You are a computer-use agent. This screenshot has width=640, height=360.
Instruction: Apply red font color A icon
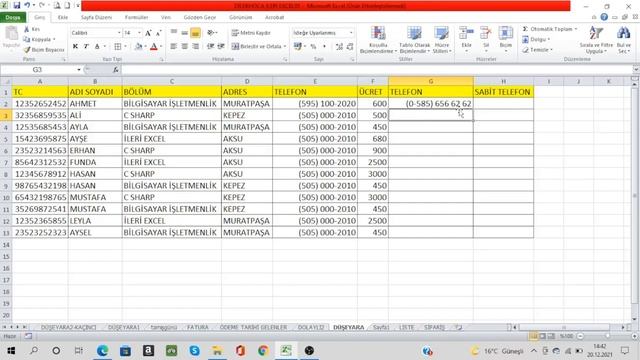(x=154, y=47)
